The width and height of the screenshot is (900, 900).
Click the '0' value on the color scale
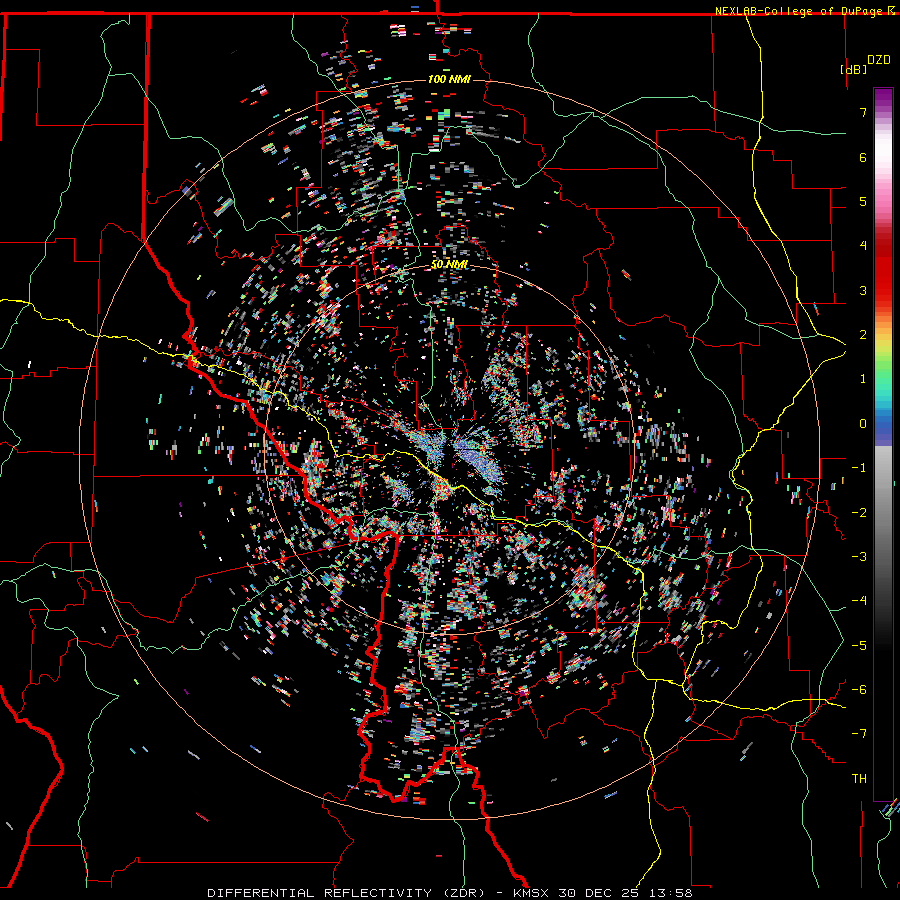(x=863, y=424)
